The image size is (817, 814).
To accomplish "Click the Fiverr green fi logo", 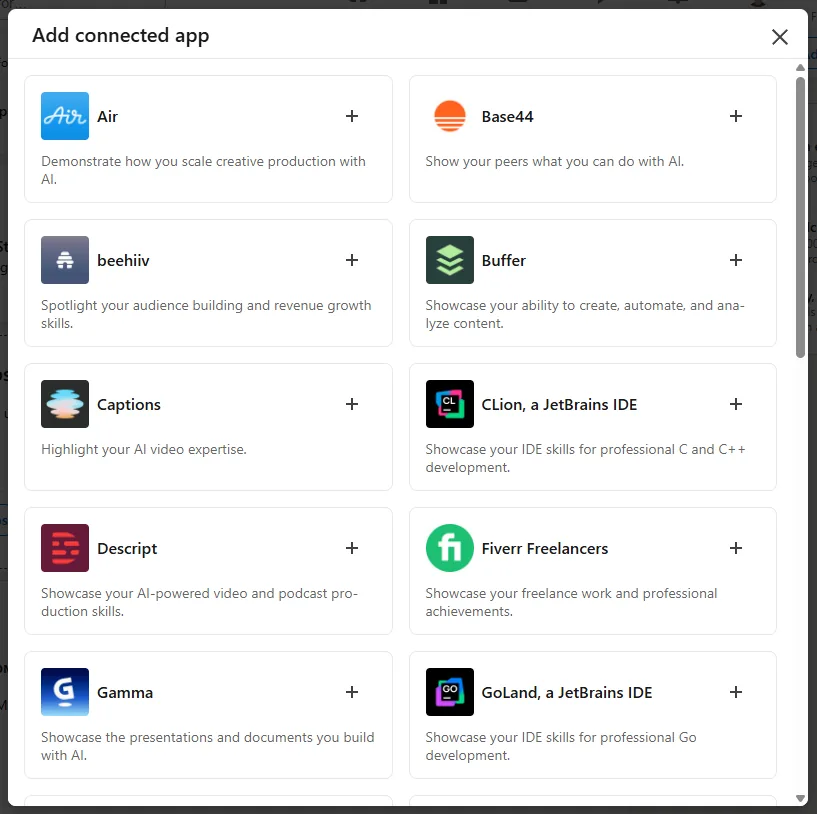I will (449, 548).
